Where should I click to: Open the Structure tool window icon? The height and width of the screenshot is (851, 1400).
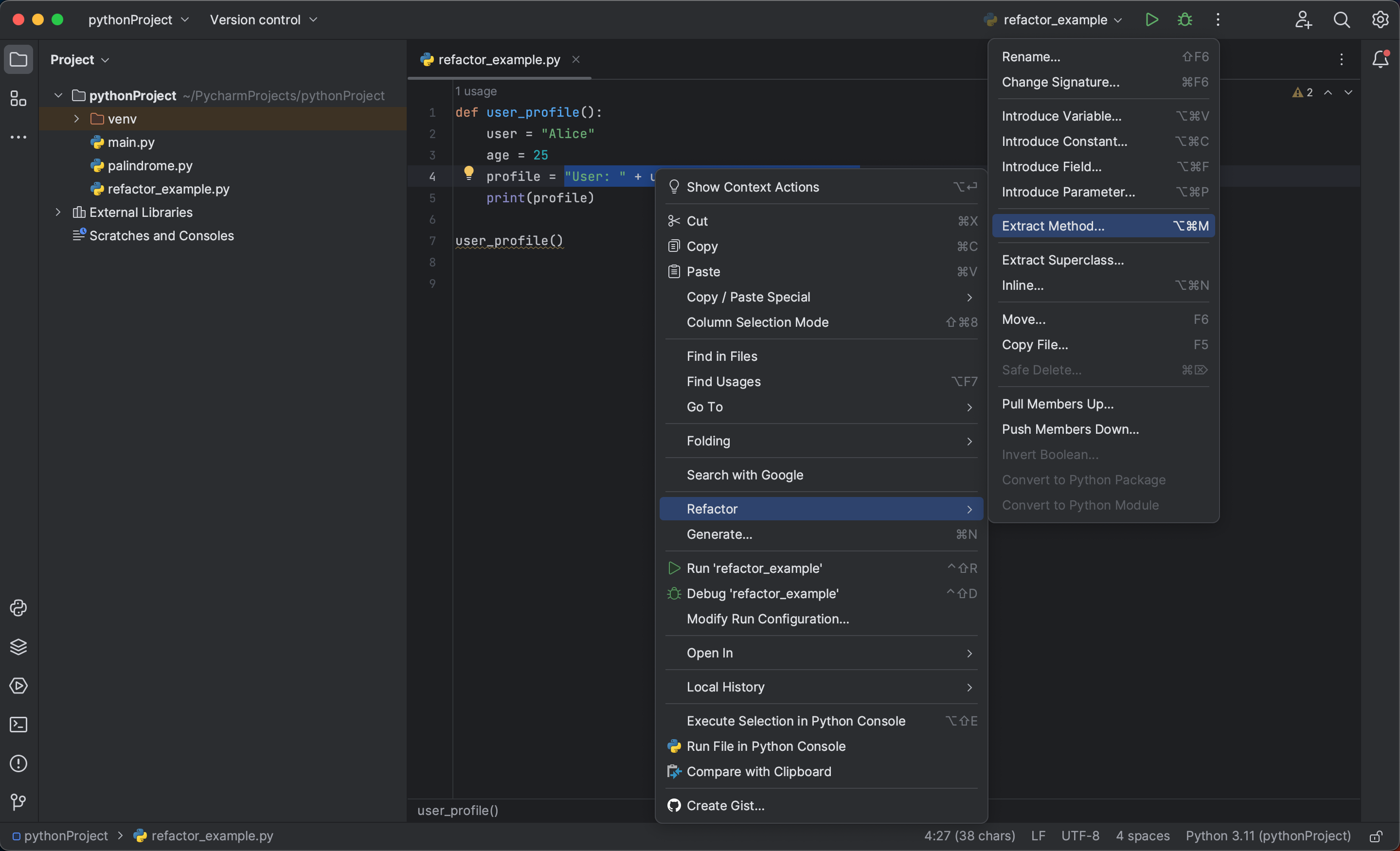(18, 98)
